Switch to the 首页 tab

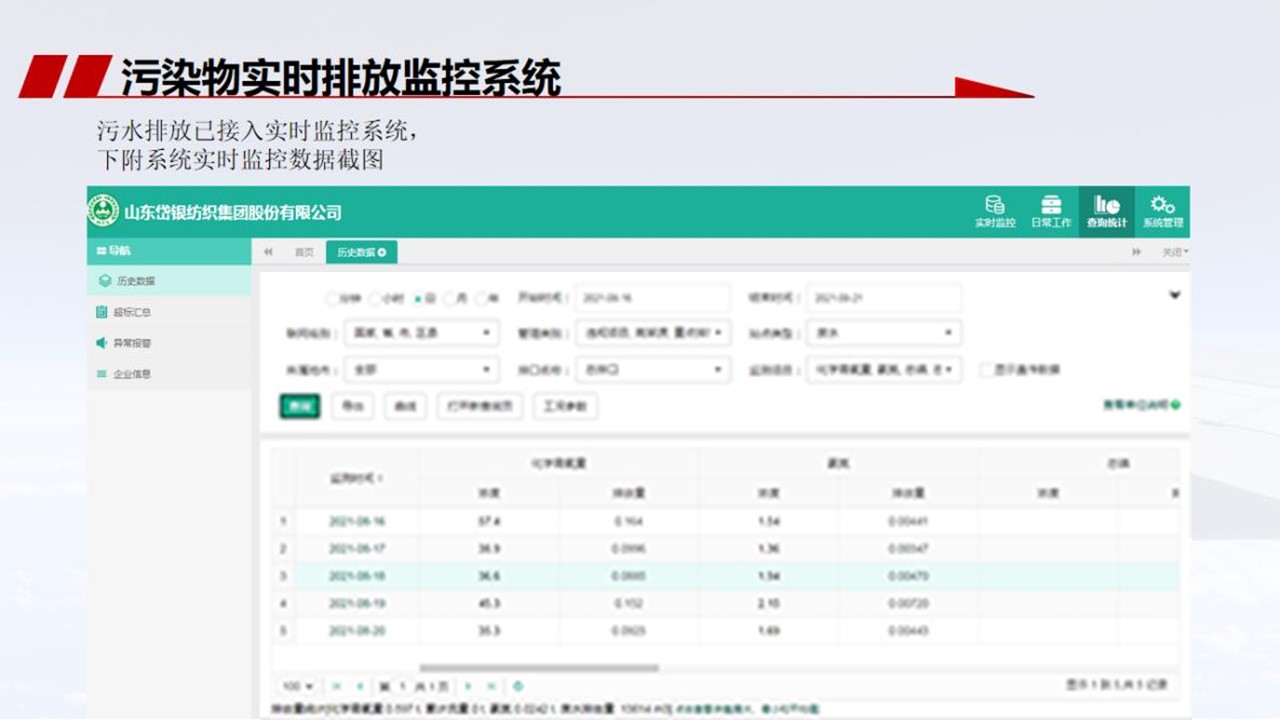[x=304, y=253]
